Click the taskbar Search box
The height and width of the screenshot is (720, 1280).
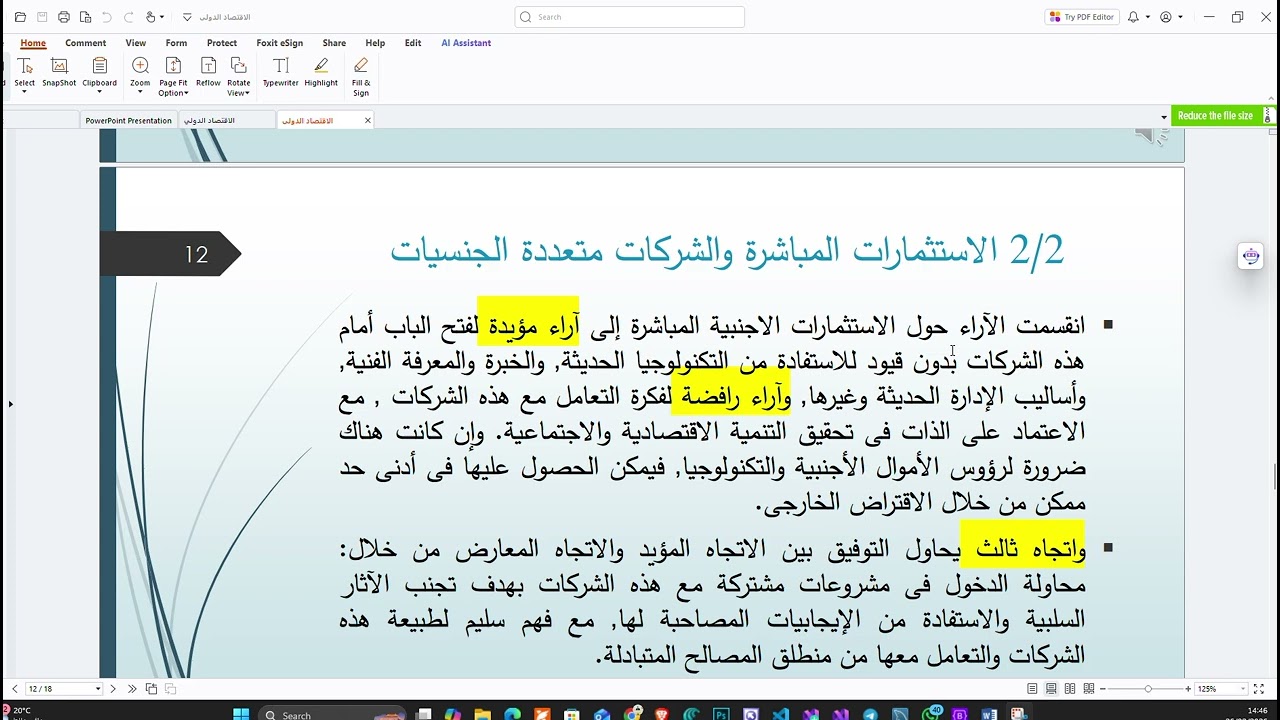pos(330,714)
